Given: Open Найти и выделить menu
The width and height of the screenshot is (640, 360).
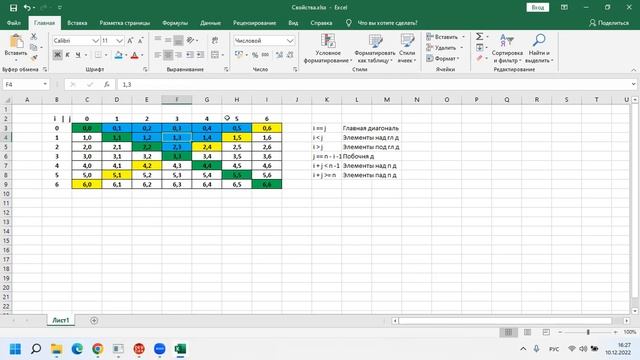Looking at the screenshot, I should click(539, 48).
